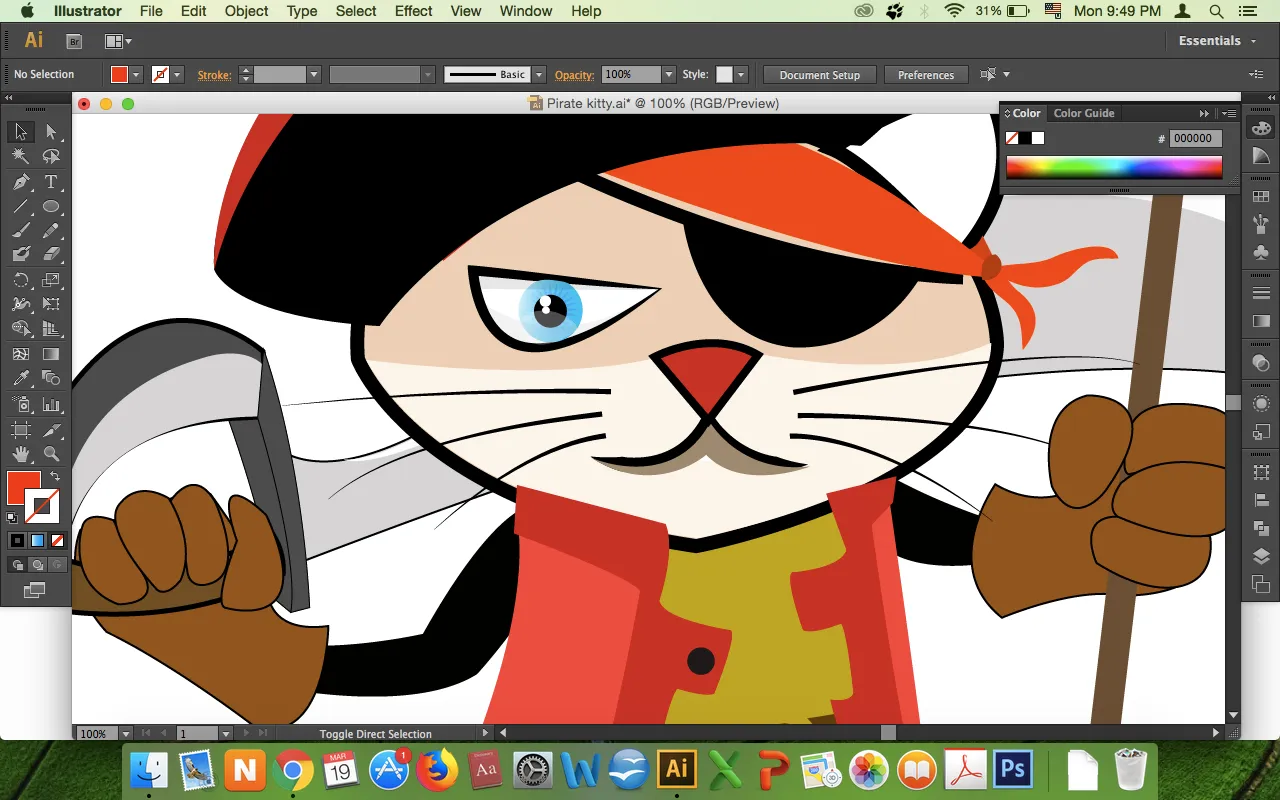Open the Window menu
The image size is (1280, 800).
click(526, 11)
